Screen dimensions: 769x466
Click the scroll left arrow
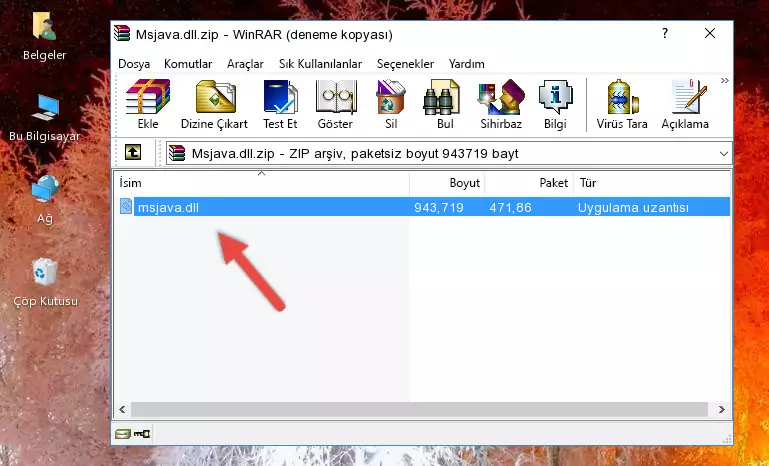(x=123, y=409)
